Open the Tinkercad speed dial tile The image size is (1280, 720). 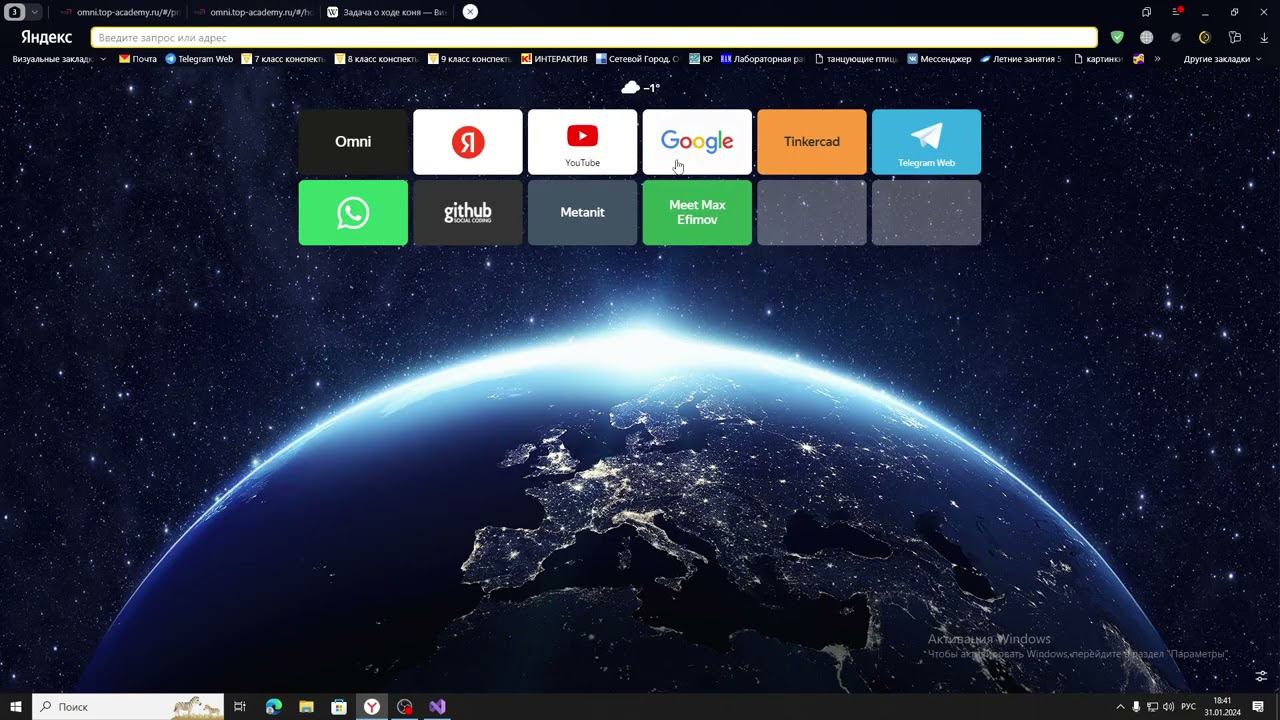812,142
